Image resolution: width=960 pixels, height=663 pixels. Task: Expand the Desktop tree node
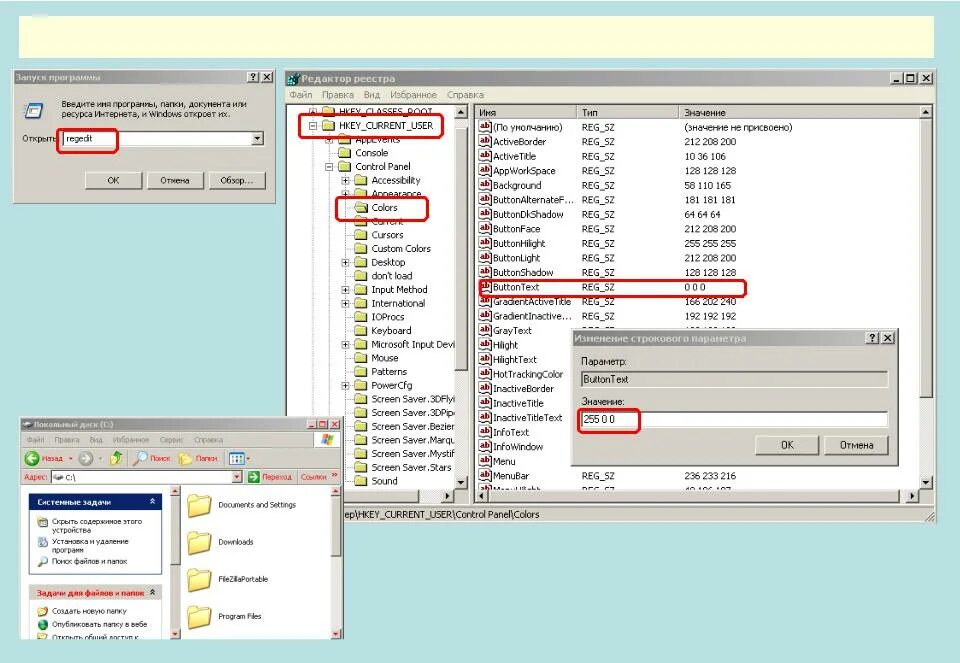click(x=345, y=263)
